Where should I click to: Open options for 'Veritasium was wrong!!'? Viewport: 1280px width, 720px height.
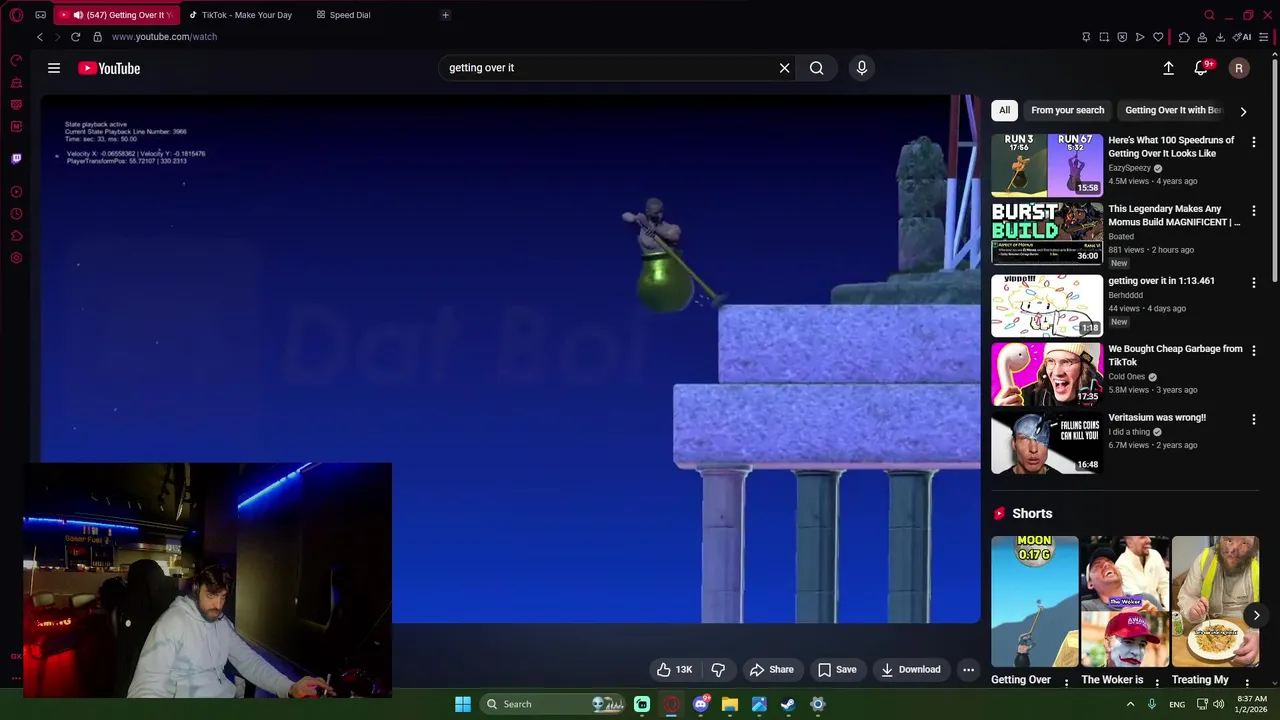tap(1253, 420)
